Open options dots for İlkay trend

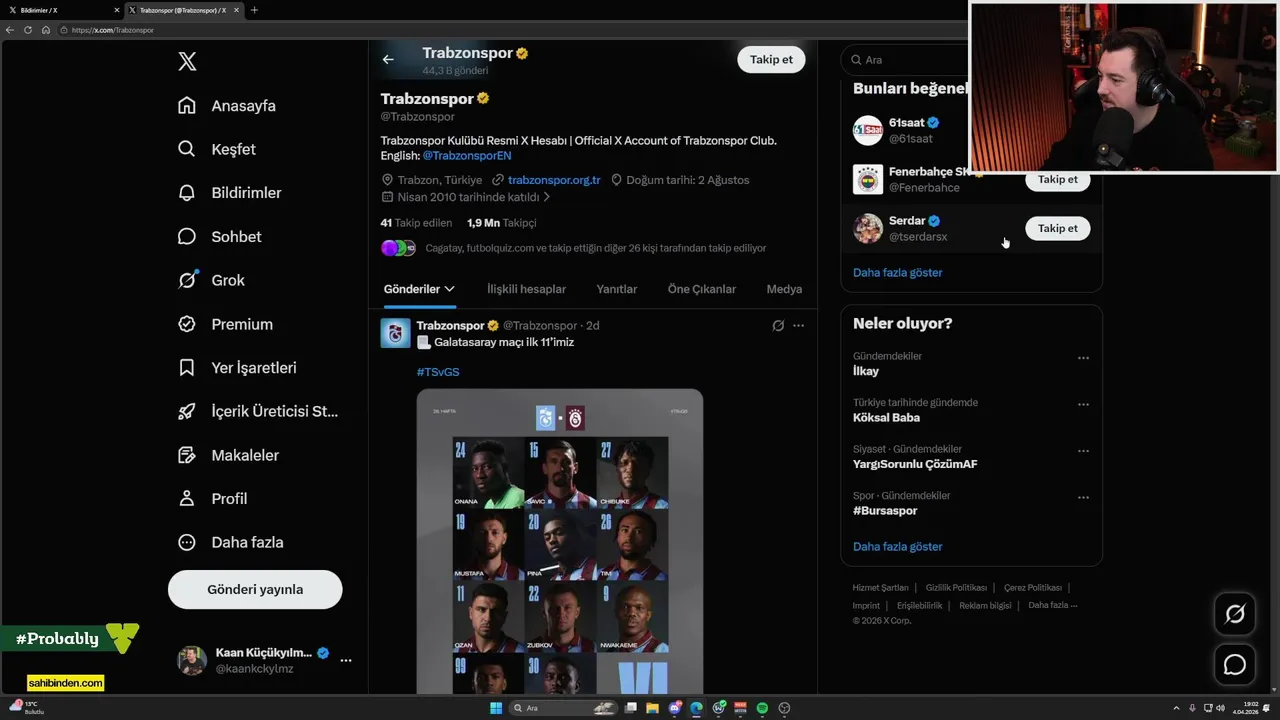1083,358
